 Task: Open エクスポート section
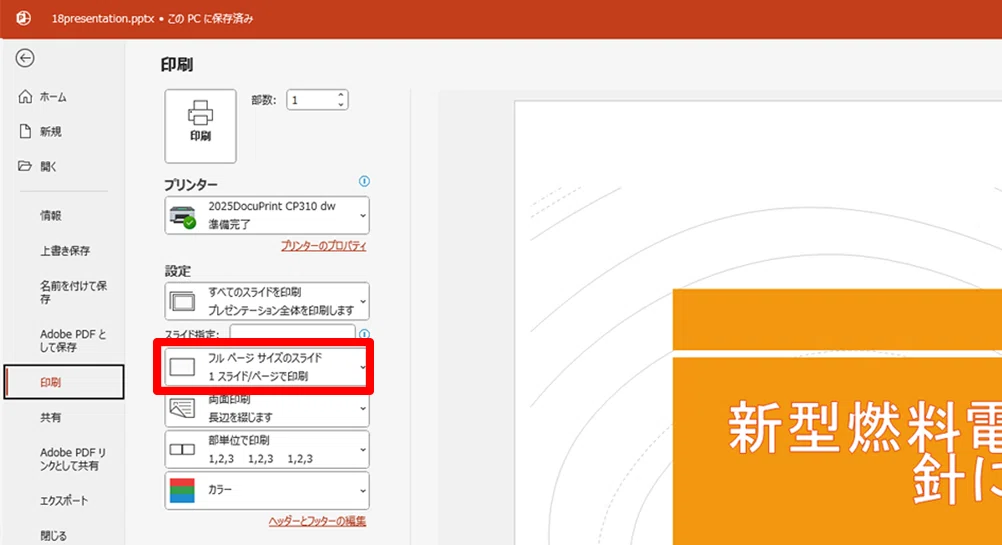(x=63, y=500)
